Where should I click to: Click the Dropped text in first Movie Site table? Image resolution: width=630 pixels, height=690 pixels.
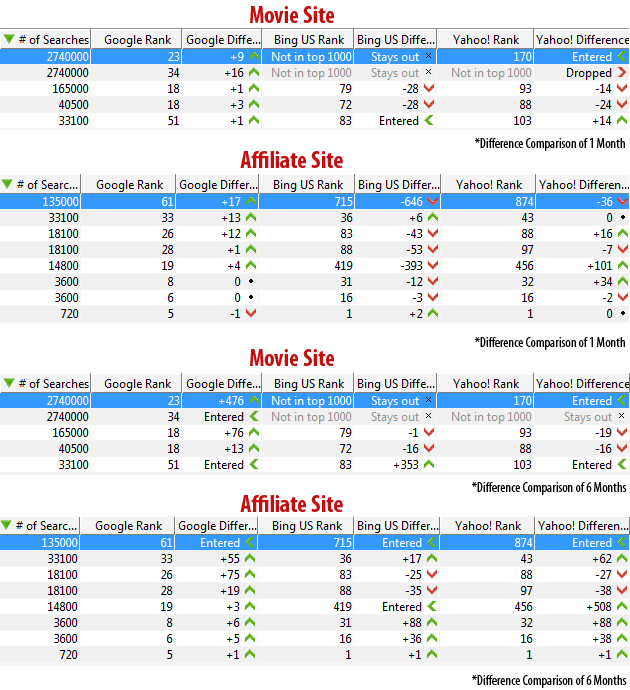click(589, 73)
